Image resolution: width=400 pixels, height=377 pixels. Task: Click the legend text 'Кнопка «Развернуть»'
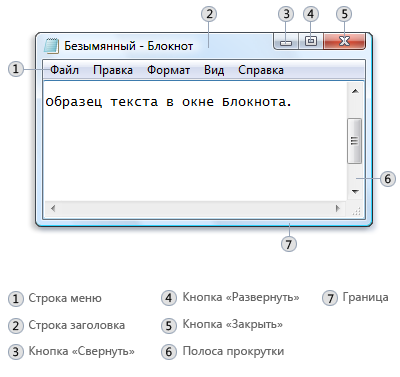tap(241, 297)
